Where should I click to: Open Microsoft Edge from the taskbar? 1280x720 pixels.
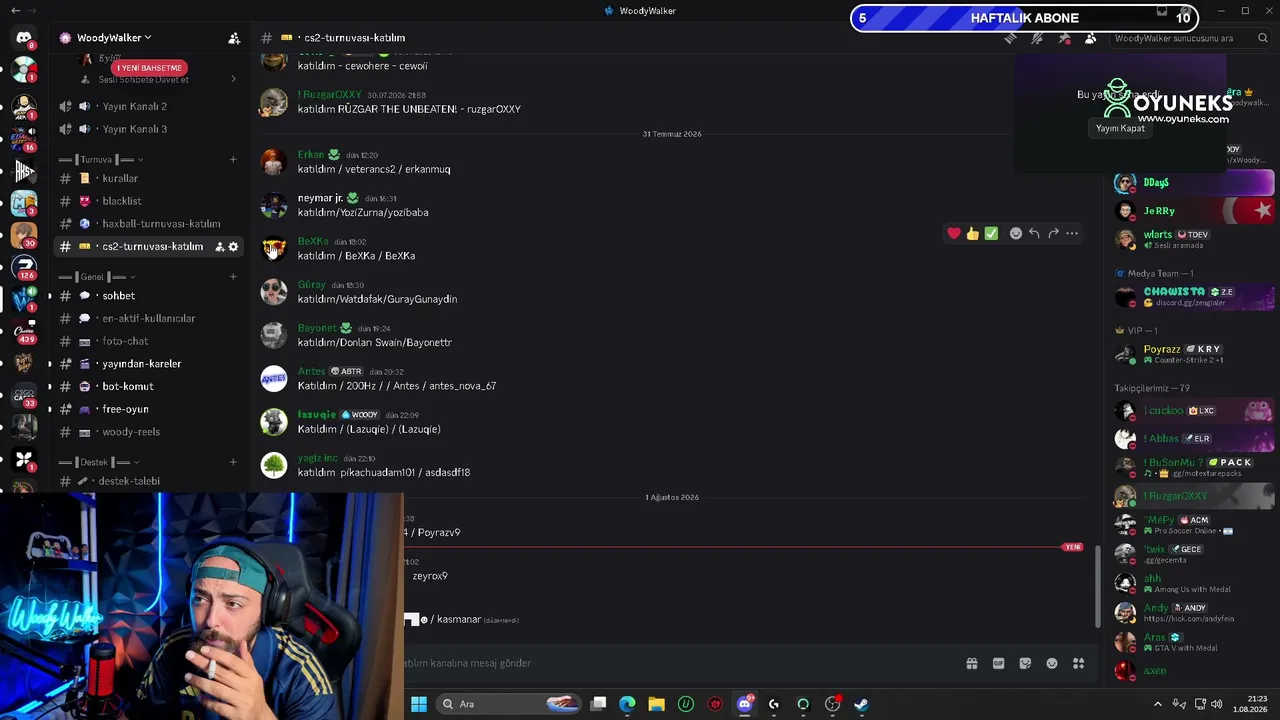click(627, 704)
